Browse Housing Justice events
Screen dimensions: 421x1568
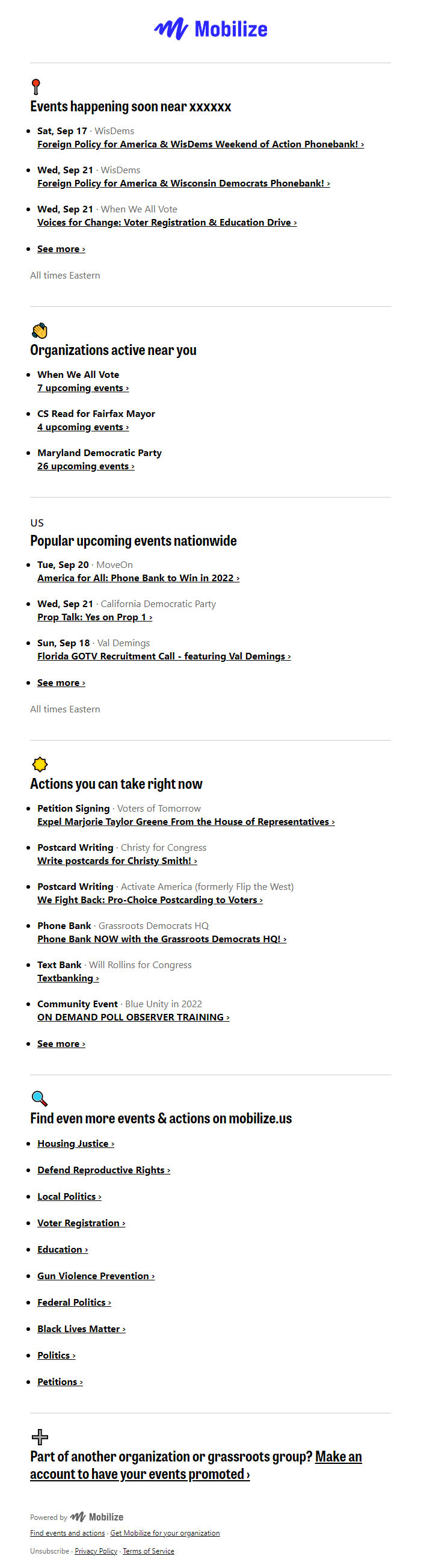click(75, 1143)
